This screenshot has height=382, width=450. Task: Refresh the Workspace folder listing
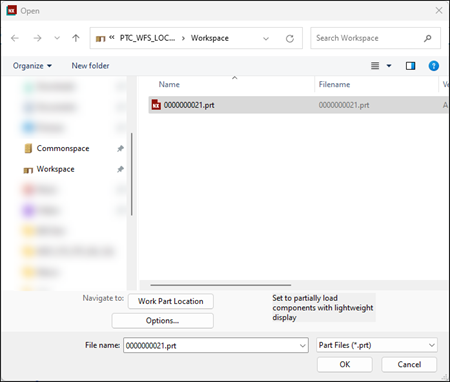(290, 39)
